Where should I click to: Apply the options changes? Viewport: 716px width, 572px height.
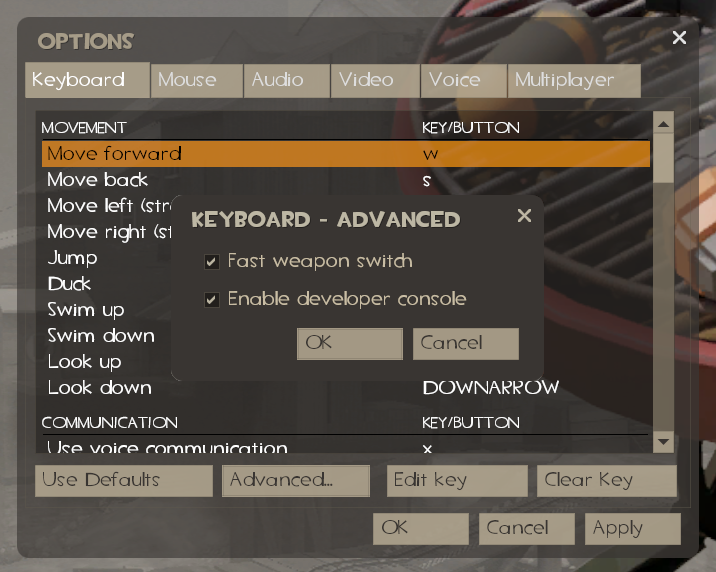632,529
